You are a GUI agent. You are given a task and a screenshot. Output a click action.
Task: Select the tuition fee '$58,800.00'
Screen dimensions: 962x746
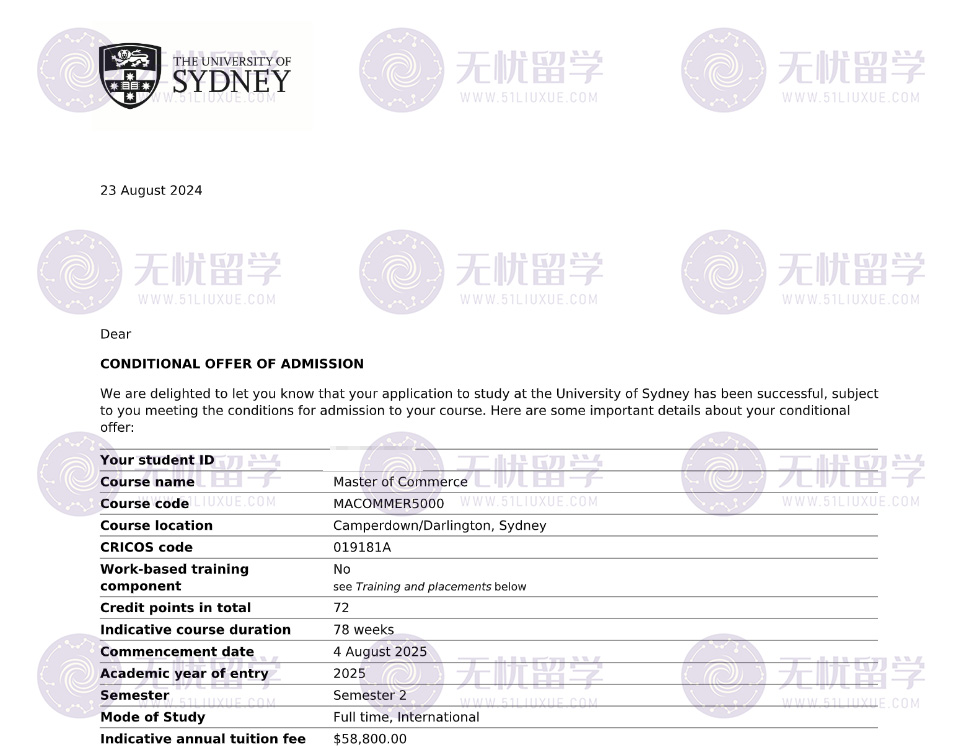(x=370, y=739)
